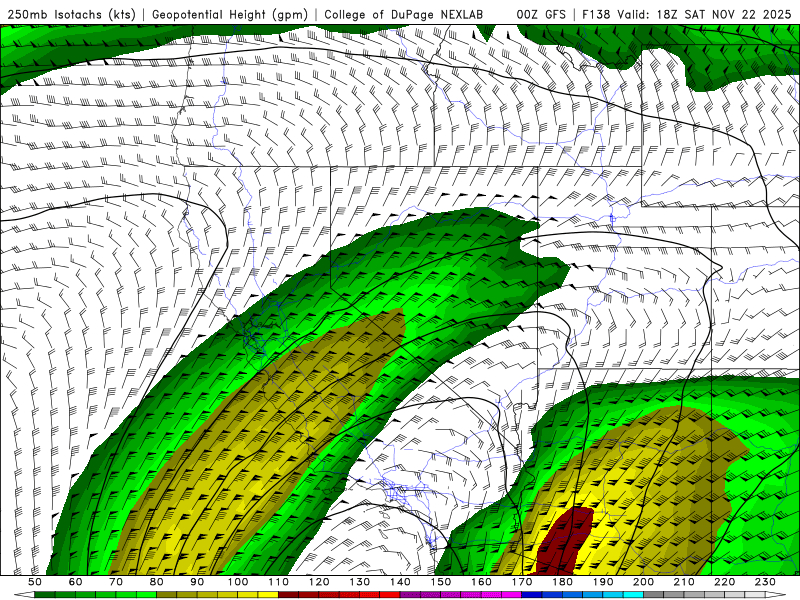Click the 'Geopotential Height (gpm)' header label
Image resolution: width=800 pixels, height=600 pixels.
[230, 14]
